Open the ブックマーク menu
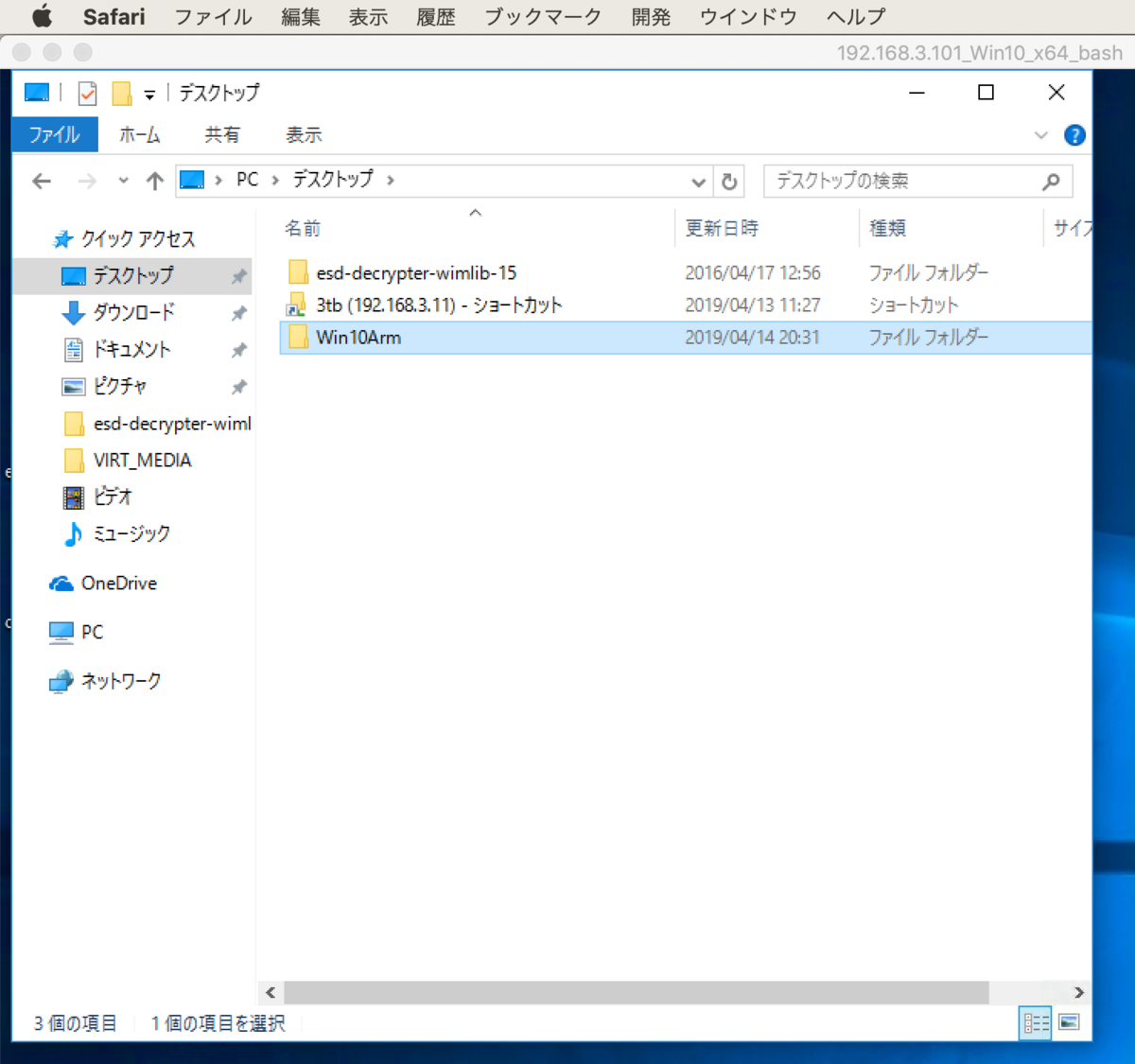1135x1064 pixels. 543,16
